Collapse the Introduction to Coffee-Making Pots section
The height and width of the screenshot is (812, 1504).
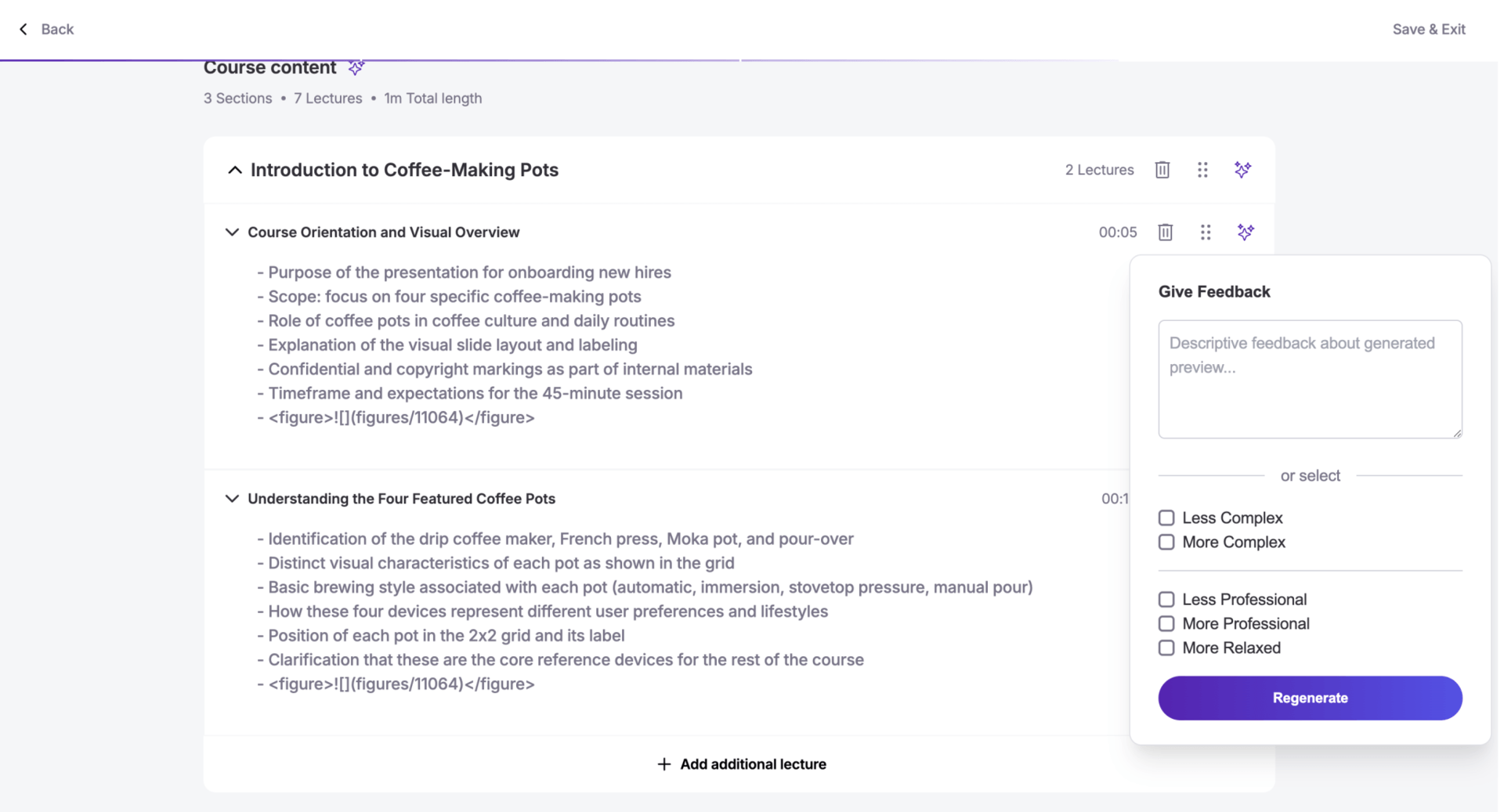(235, 169)
